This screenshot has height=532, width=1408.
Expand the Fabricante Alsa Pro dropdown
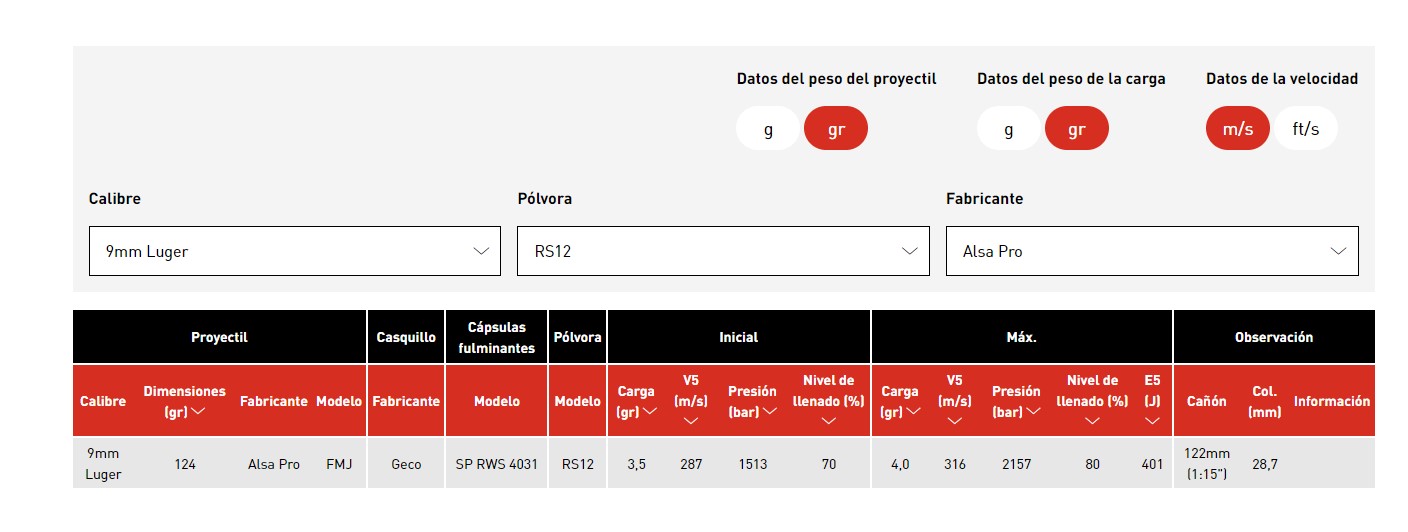click(1152, 251)
